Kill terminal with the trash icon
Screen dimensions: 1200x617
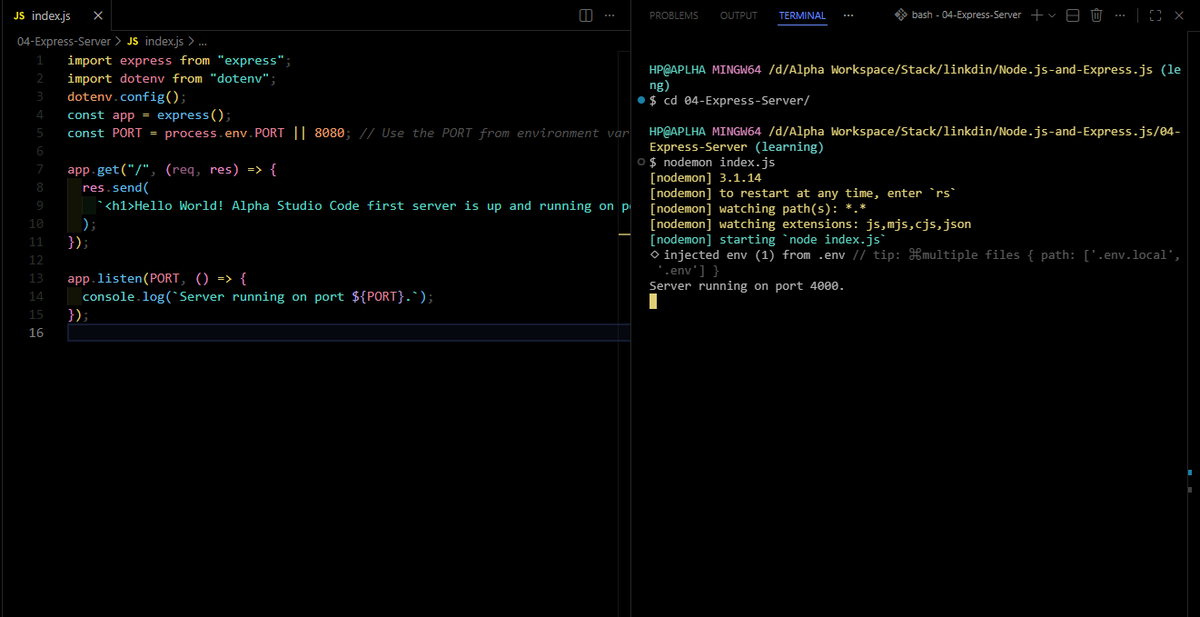(x=1096, y=15)
